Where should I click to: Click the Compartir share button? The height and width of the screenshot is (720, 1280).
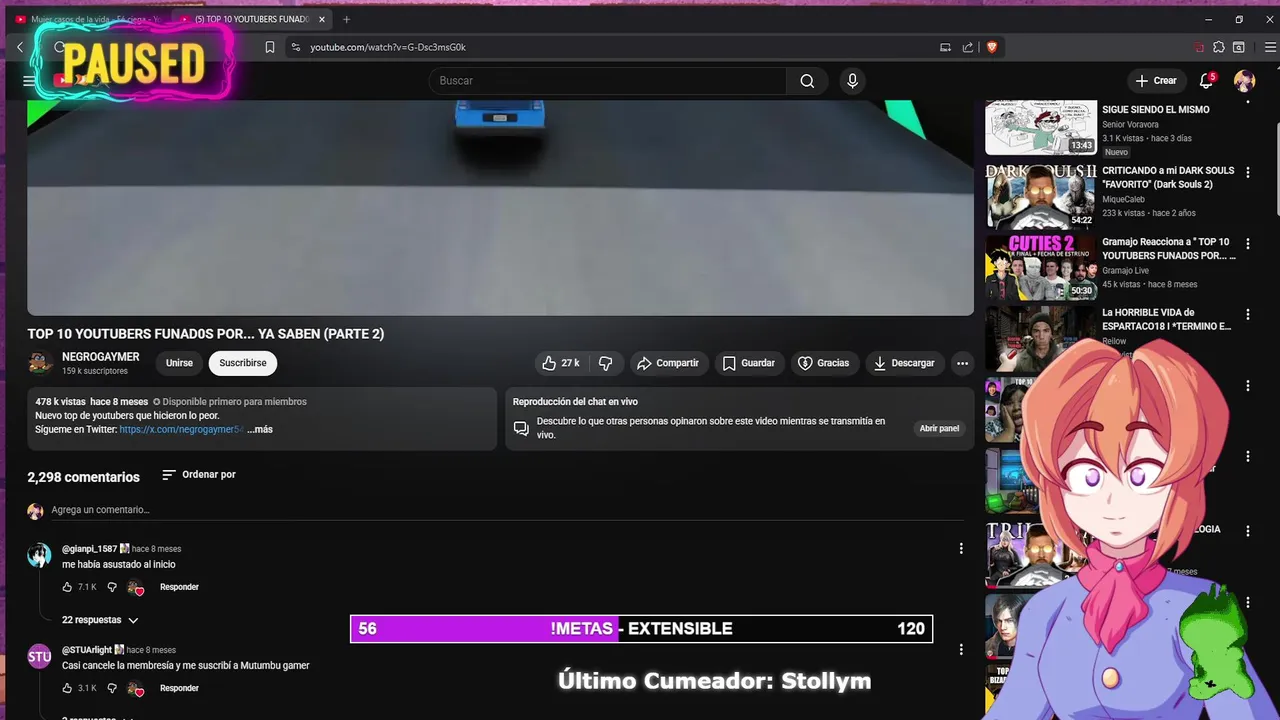point(668,363)
